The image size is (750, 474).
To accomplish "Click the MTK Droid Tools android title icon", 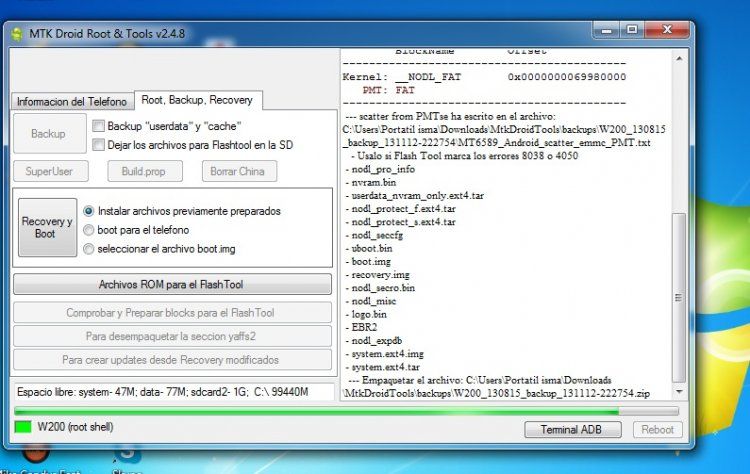I will [17, 34].
